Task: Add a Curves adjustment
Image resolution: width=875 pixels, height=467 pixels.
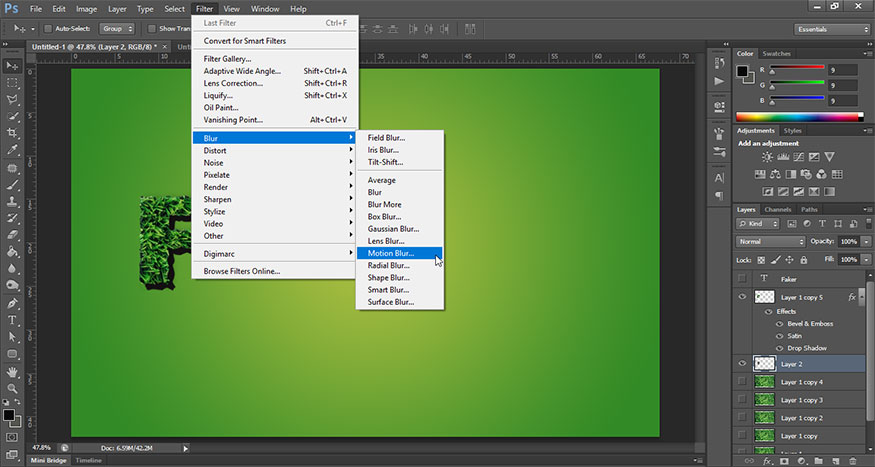Action: [x=799, y=157]
